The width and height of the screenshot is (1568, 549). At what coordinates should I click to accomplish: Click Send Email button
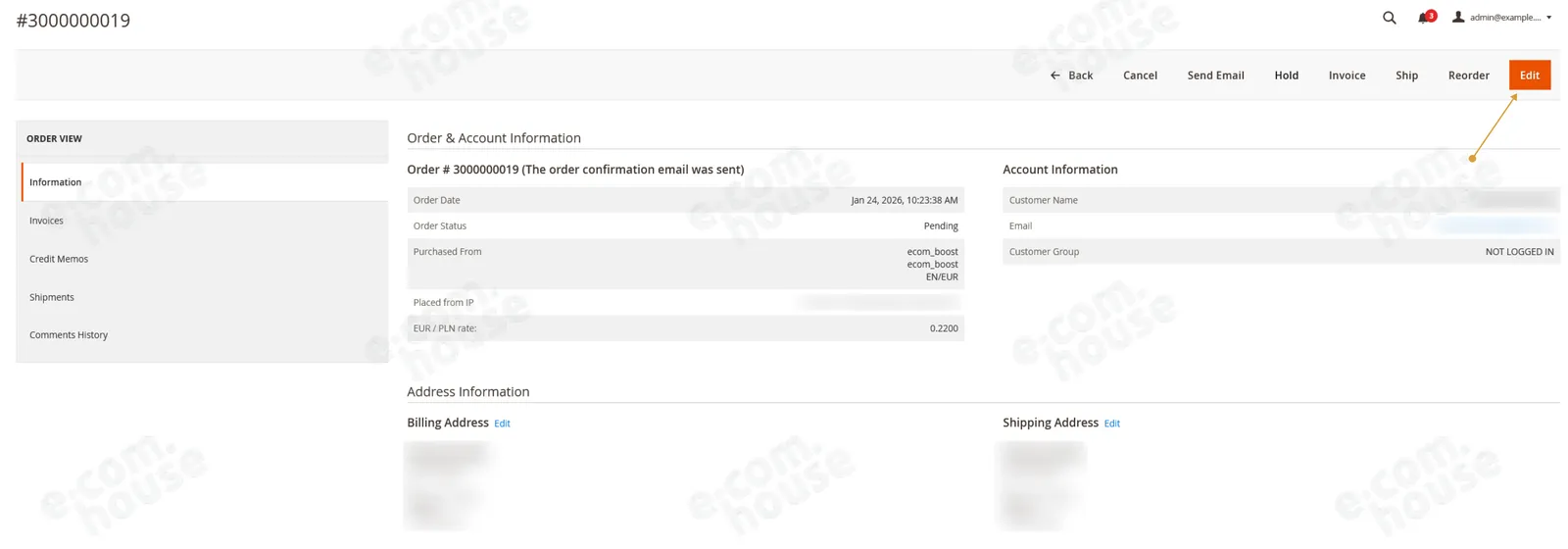pyautogui.click(x=1215, y=75)
